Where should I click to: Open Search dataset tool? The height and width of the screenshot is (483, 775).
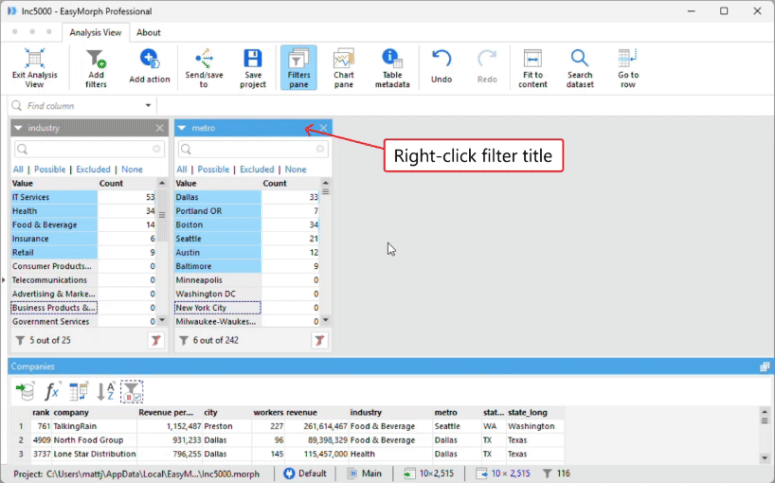tap(579, 68)
